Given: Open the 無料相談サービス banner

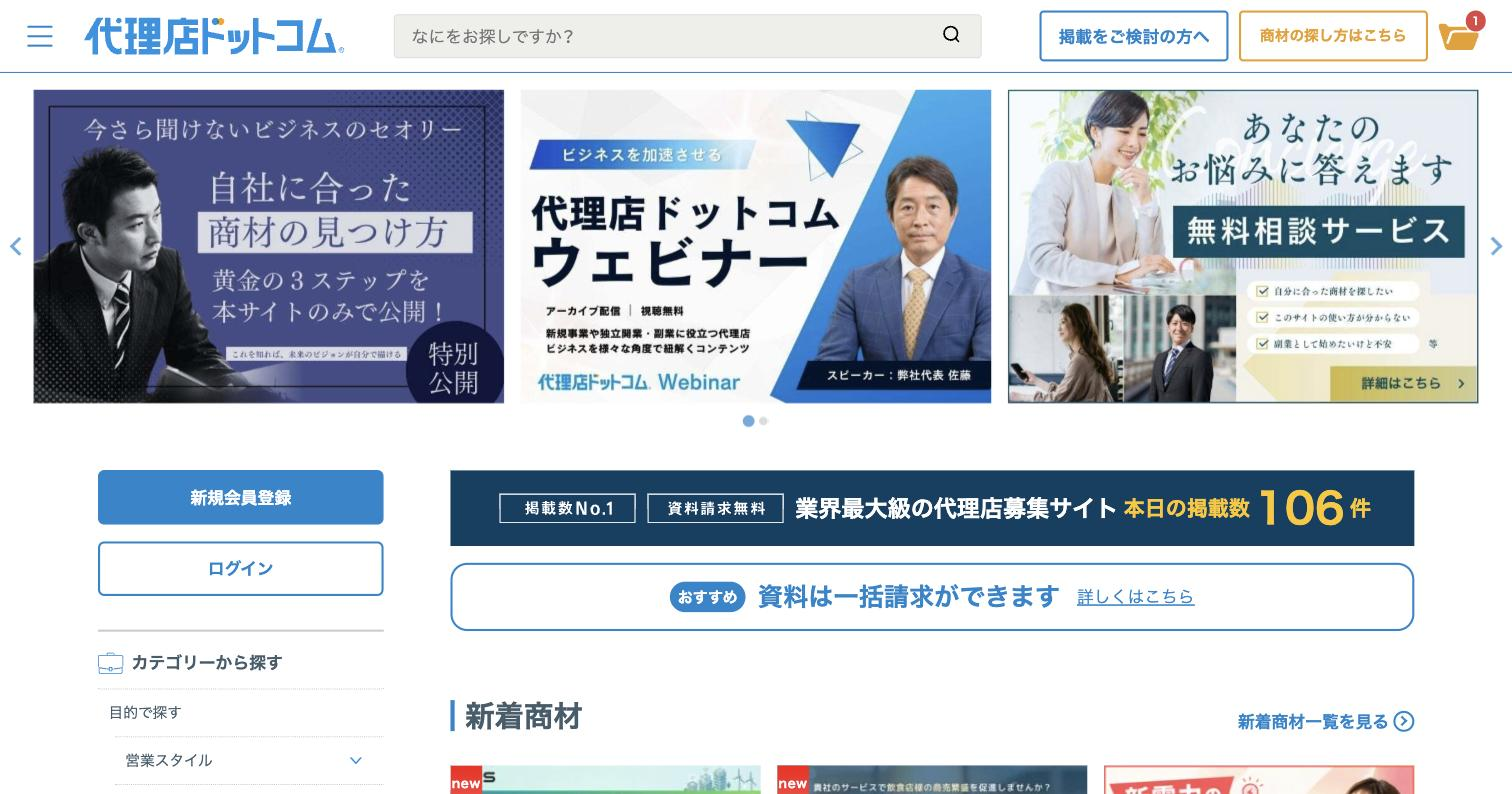Looking at the screenshot, I should pyautogui.click(x=1243, y=246).
